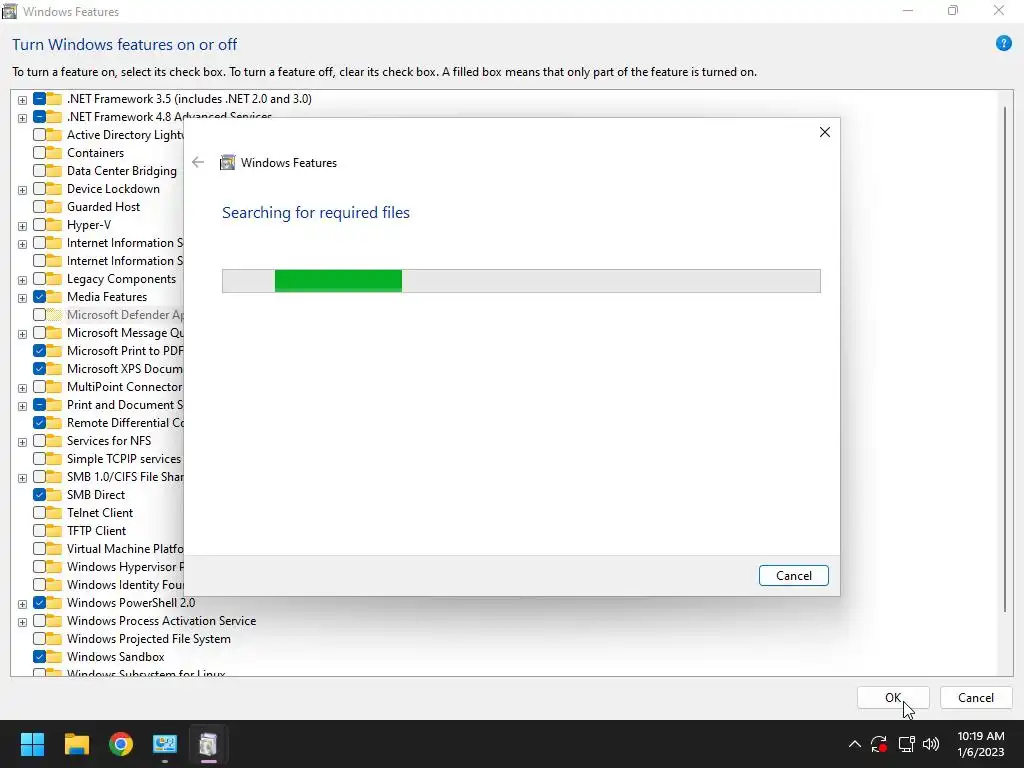This screenshot has width=1024, height=768.
Task: Enable the Hyper-V checkbox
Action: coord(39,225)
